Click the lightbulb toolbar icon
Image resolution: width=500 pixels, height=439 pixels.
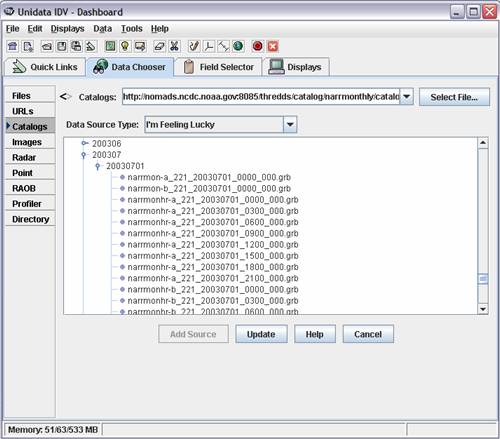125,46
